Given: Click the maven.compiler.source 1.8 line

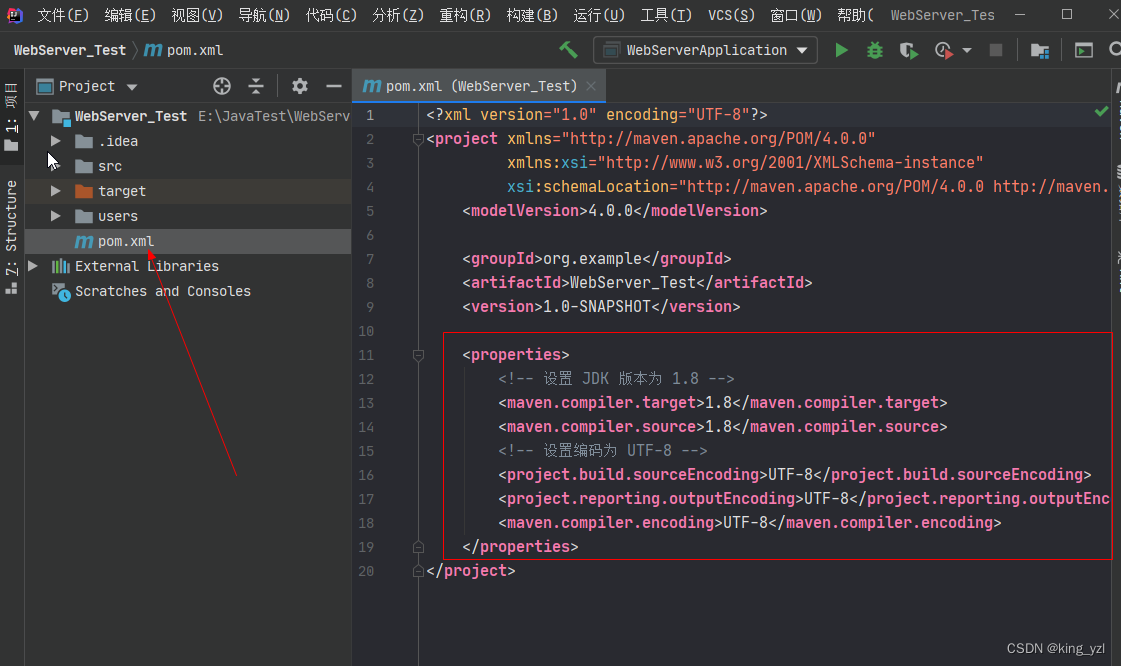Looking at the screenshot, I should [723, 427].
